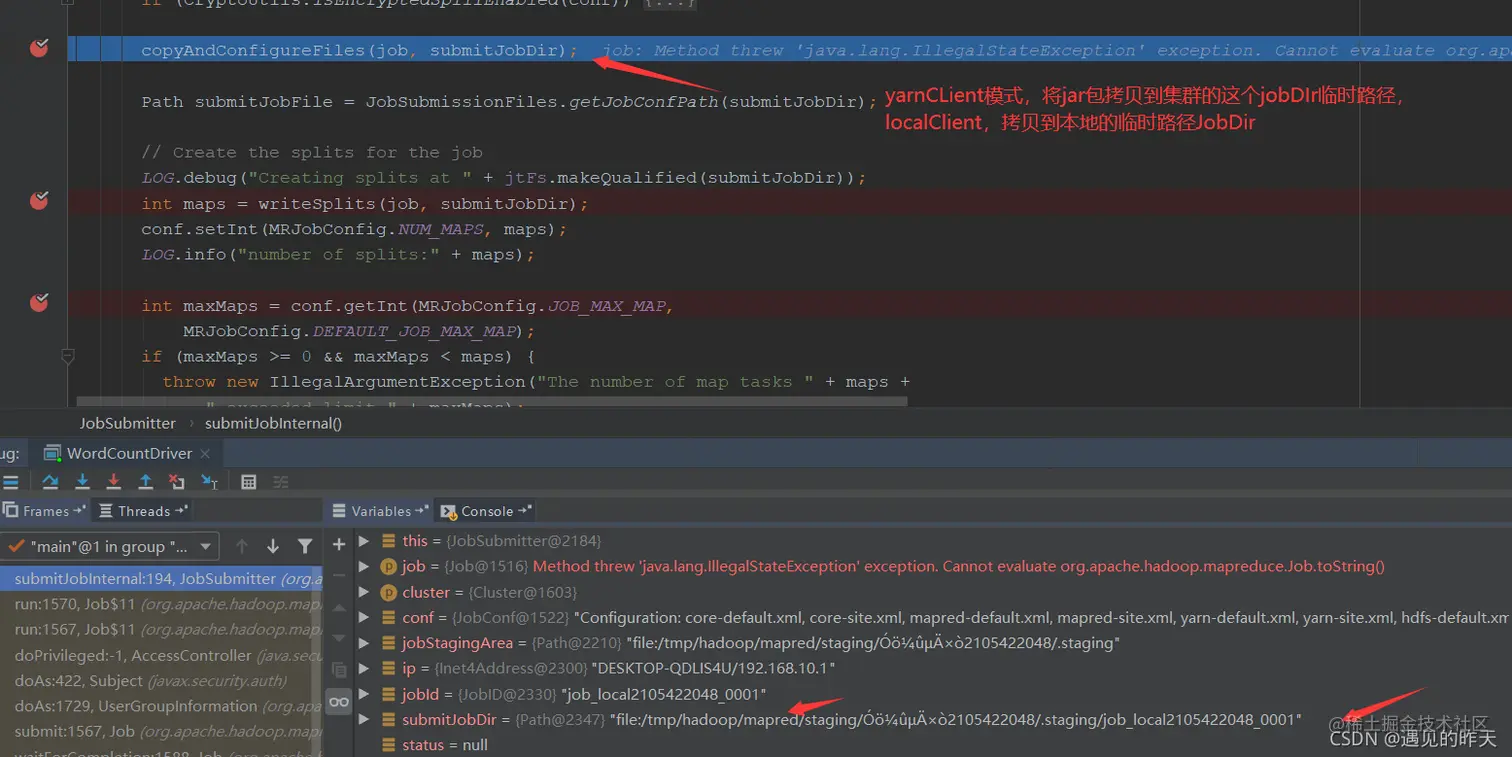This screenshot has height=757, width=1512.
Task: Click the Step Out debug icon
Action: click(145, 481)
